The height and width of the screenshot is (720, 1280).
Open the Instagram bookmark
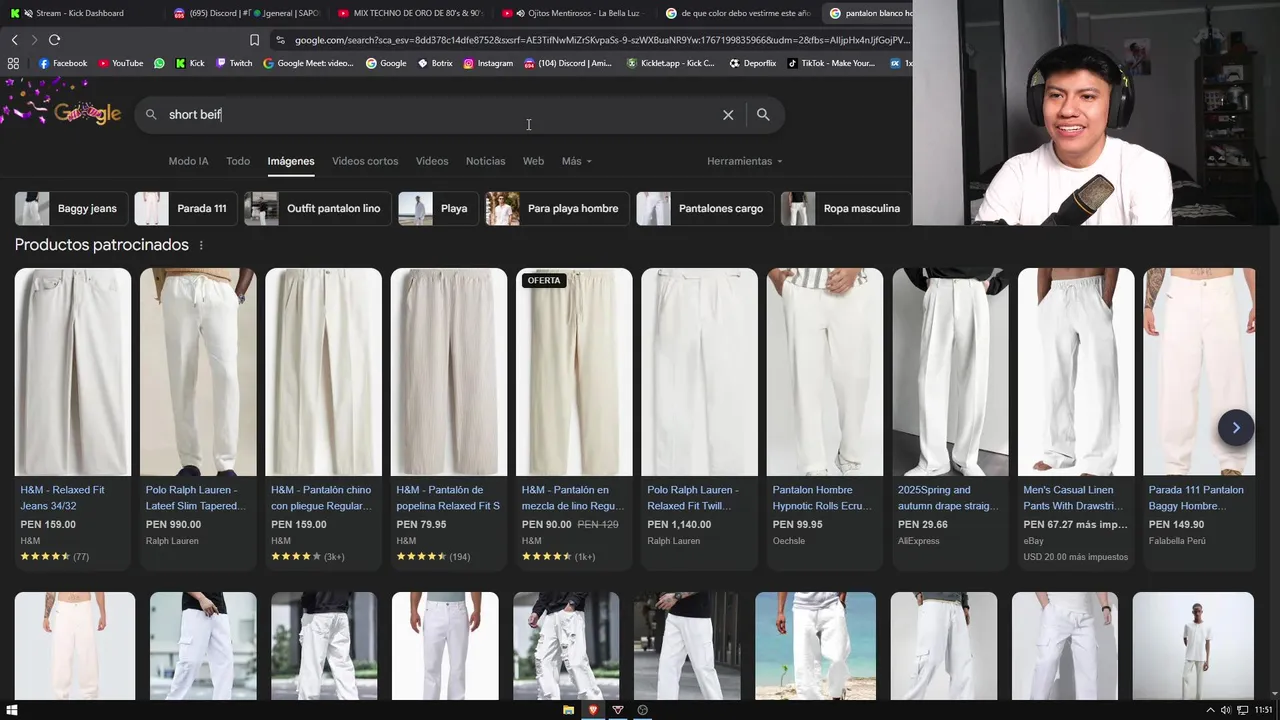pos(488,63)
